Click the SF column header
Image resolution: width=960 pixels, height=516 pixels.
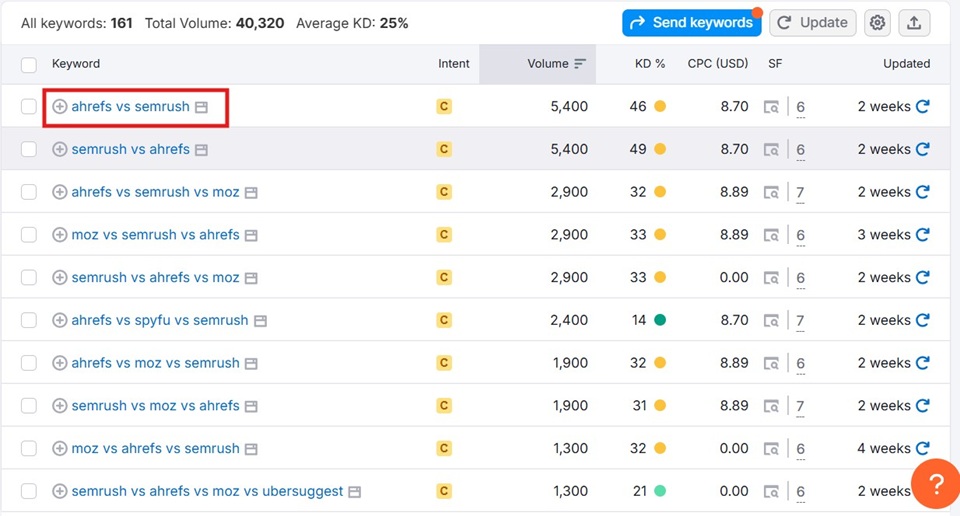pyautogui.click(x=775, y=64)
